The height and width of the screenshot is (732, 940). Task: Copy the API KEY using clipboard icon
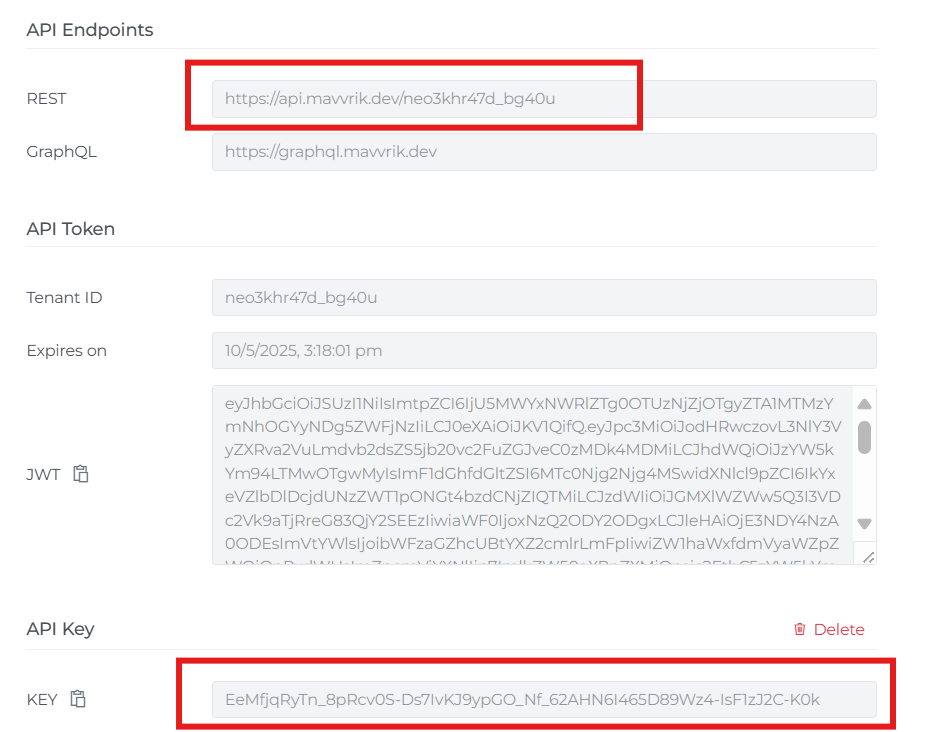78,699
